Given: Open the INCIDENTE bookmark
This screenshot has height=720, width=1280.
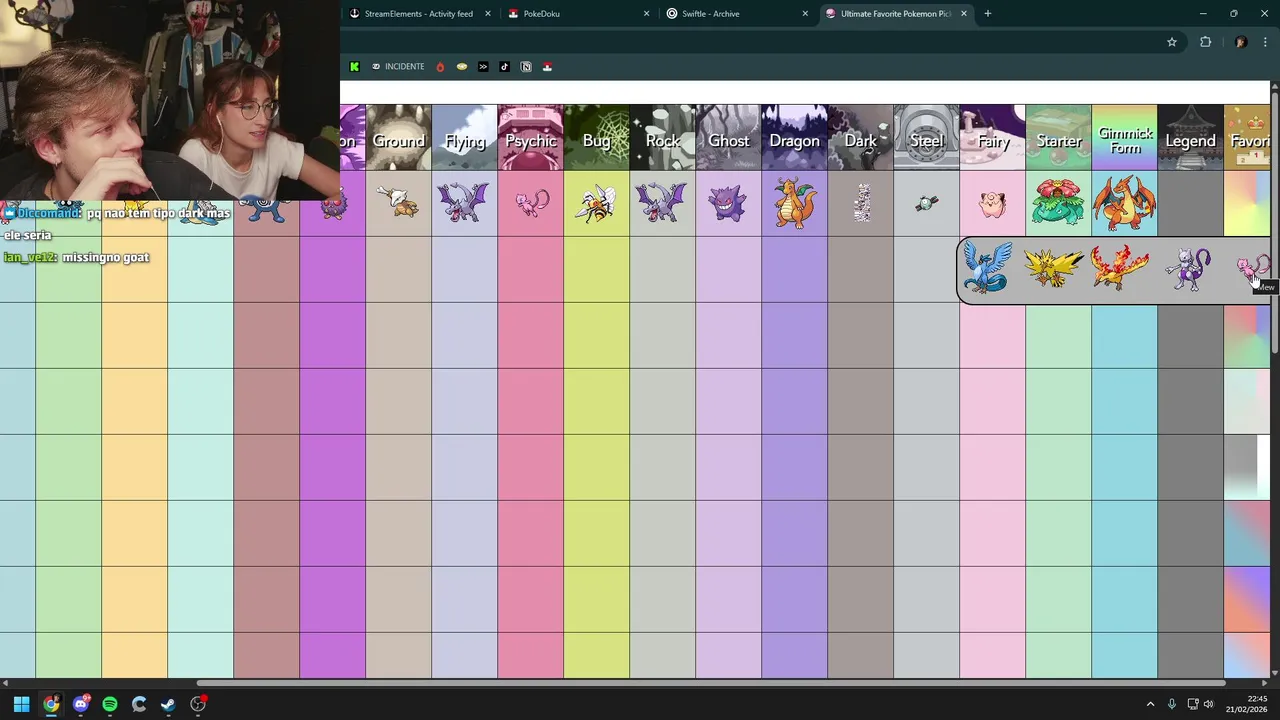Looking at the screenshot, I should click(398, 67).
